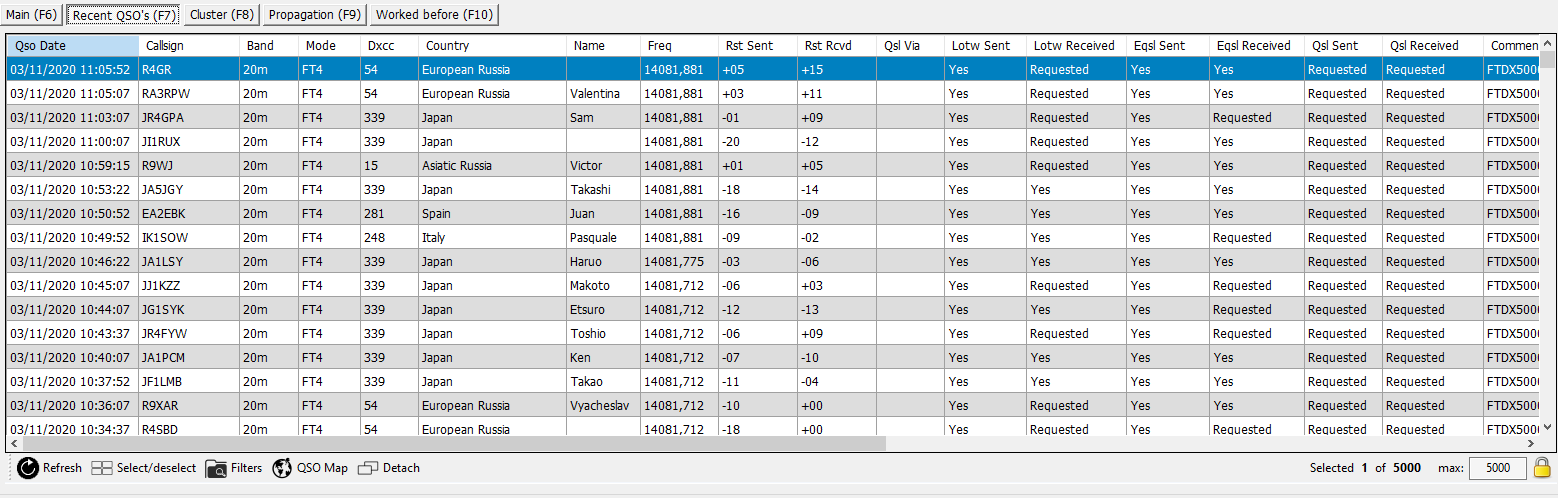This screenshot has height=498, width=1558.
Task: Sort by Qso Date column header
Action: pos(72,46)
